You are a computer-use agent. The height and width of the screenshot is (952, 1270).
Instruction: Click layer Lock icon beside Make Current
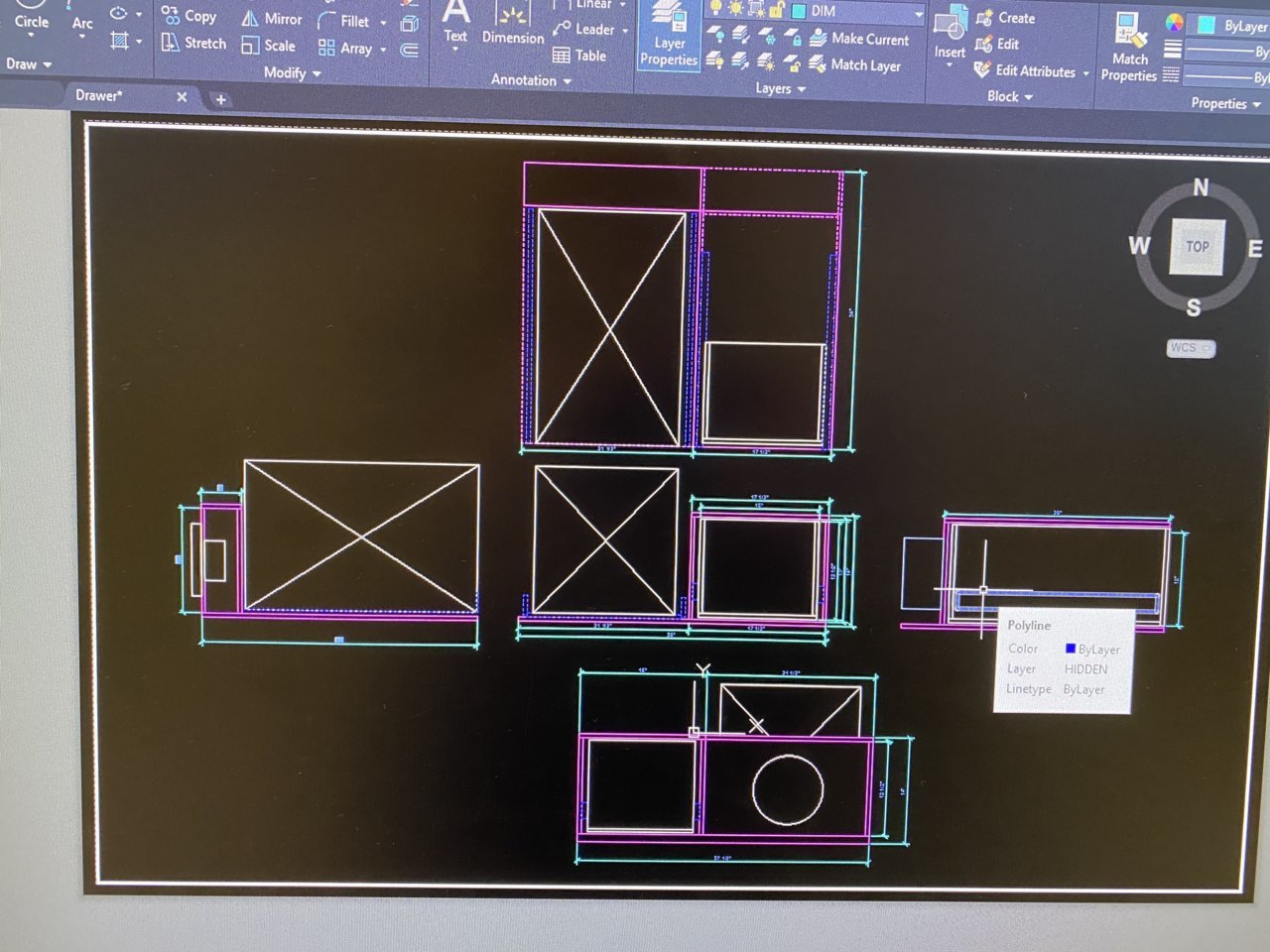tap(792, 38)
